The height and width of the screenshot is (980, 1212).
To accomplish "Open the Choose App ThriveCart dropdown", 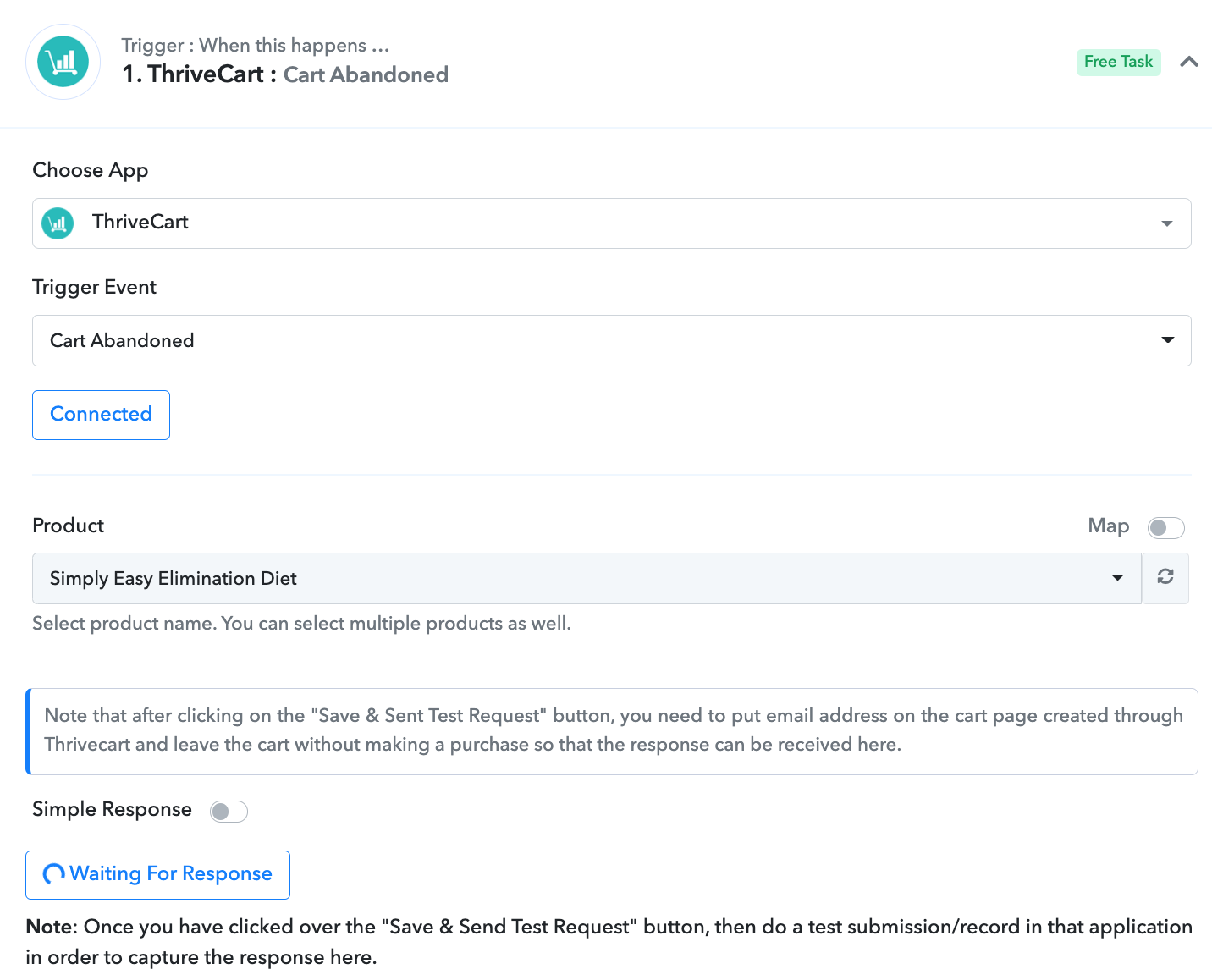I will click(x=611, y=223).
